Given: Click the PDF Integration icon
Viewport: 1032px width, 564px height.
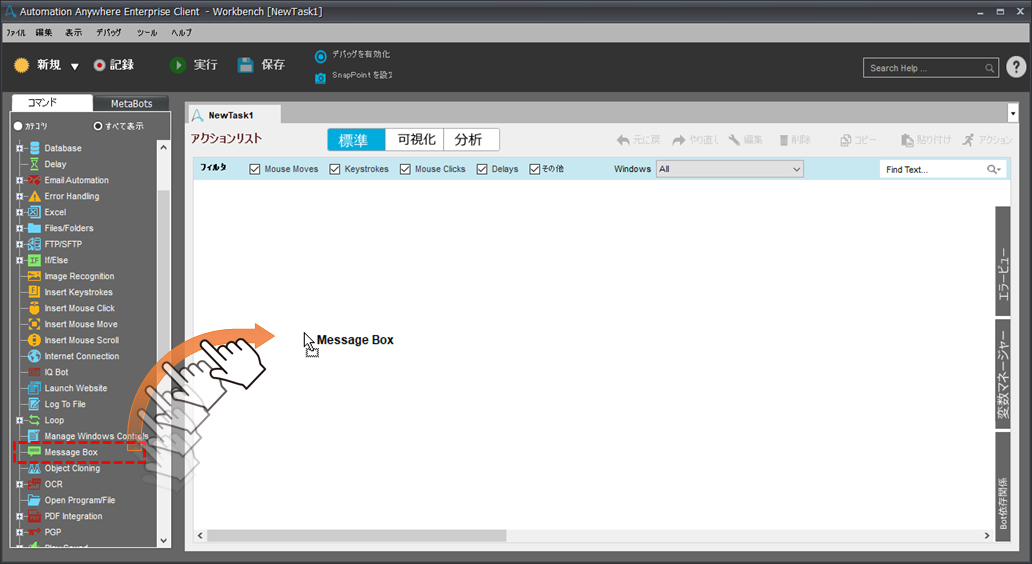Looking at the screenshot, I should tap(34, 516).
